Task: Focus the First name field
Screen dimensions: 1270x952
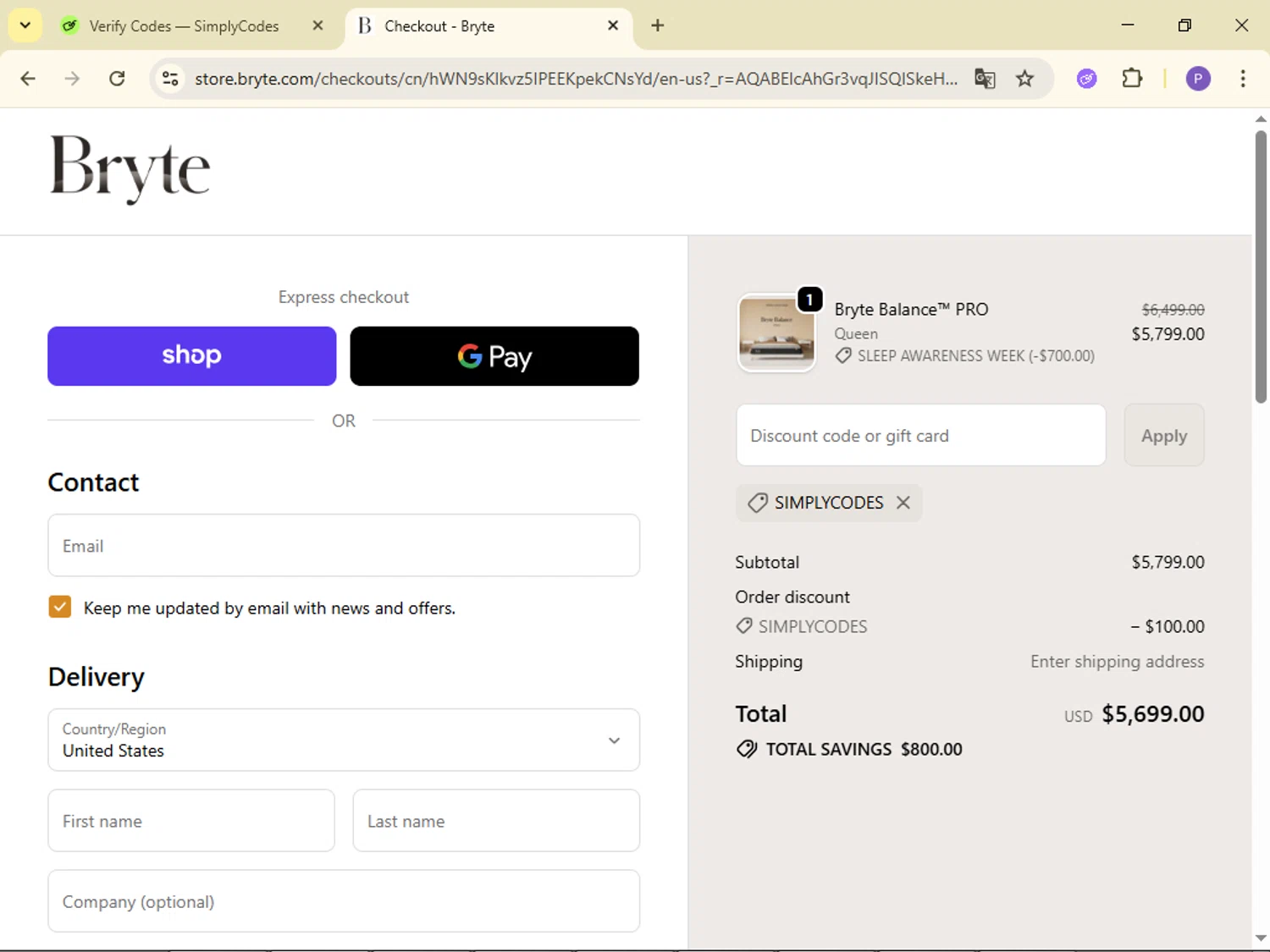Action: coord(191,821)
